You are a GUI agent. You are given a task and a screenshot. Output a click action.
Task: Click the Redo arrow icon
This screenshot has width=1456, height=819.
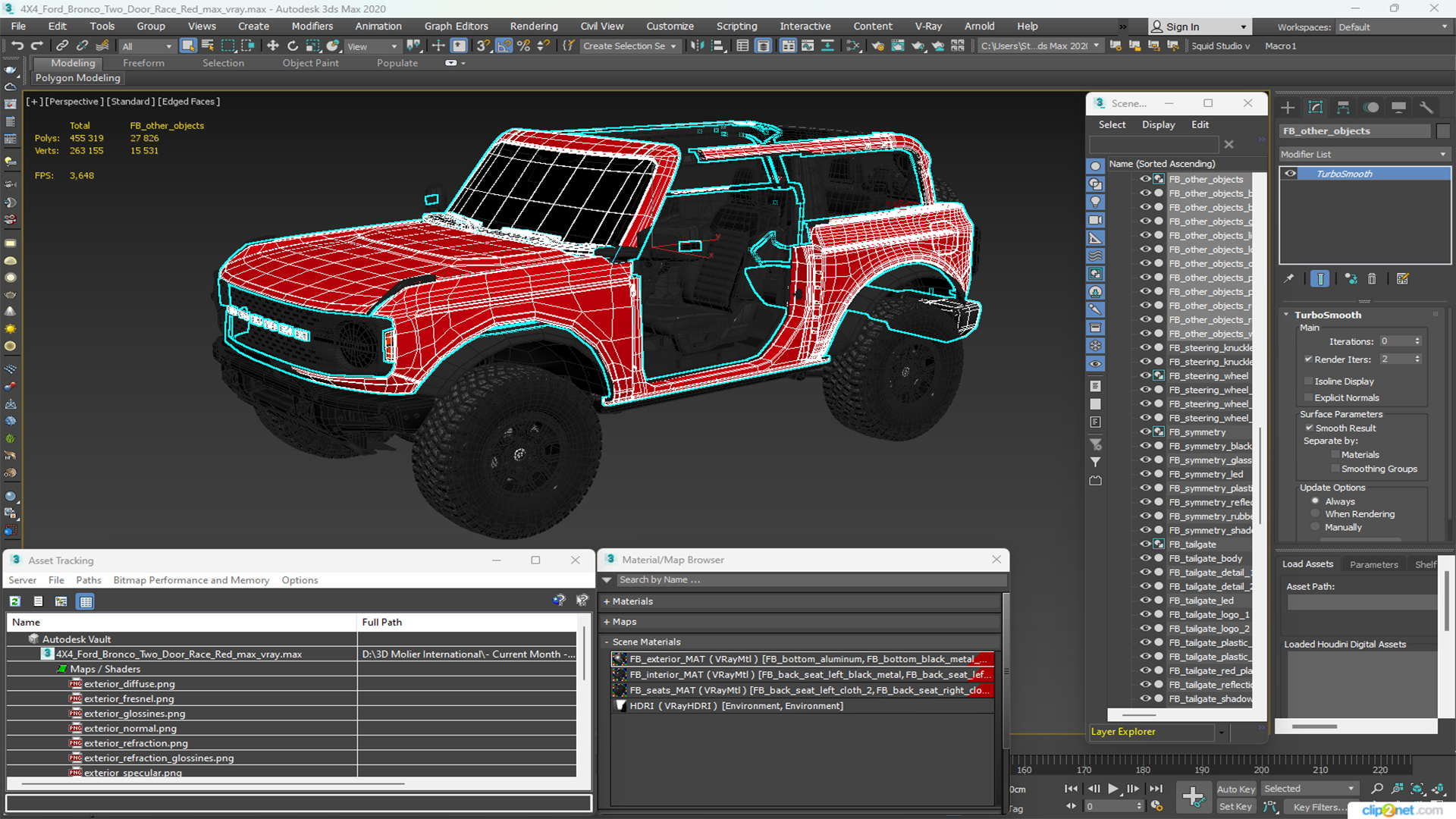36,45
